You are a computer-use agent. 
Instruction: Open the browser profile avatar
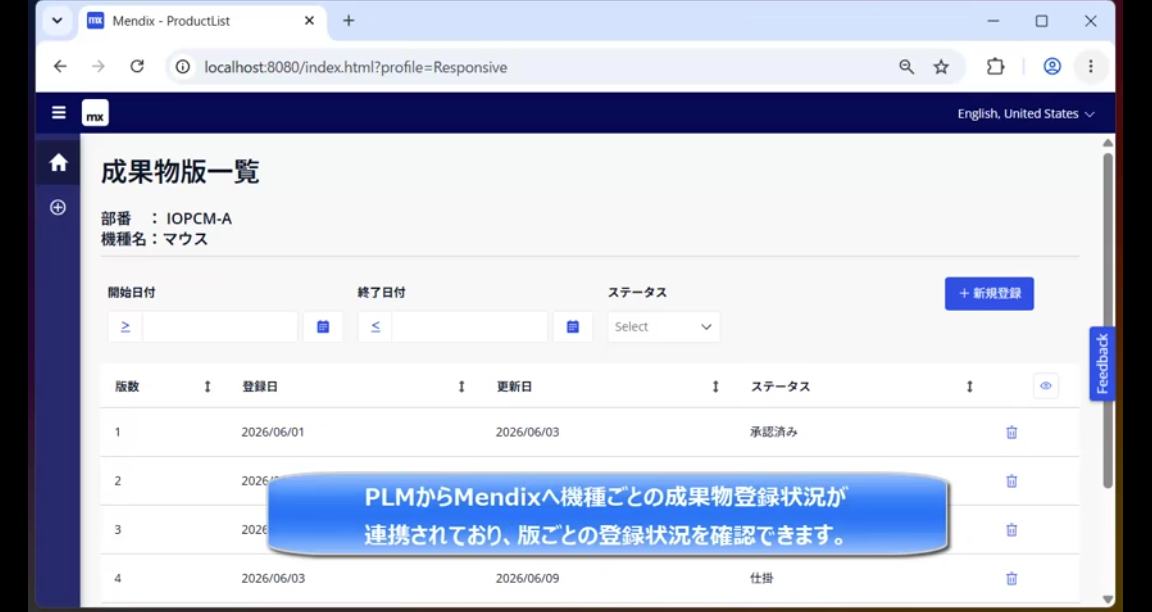coord(1052,67)
